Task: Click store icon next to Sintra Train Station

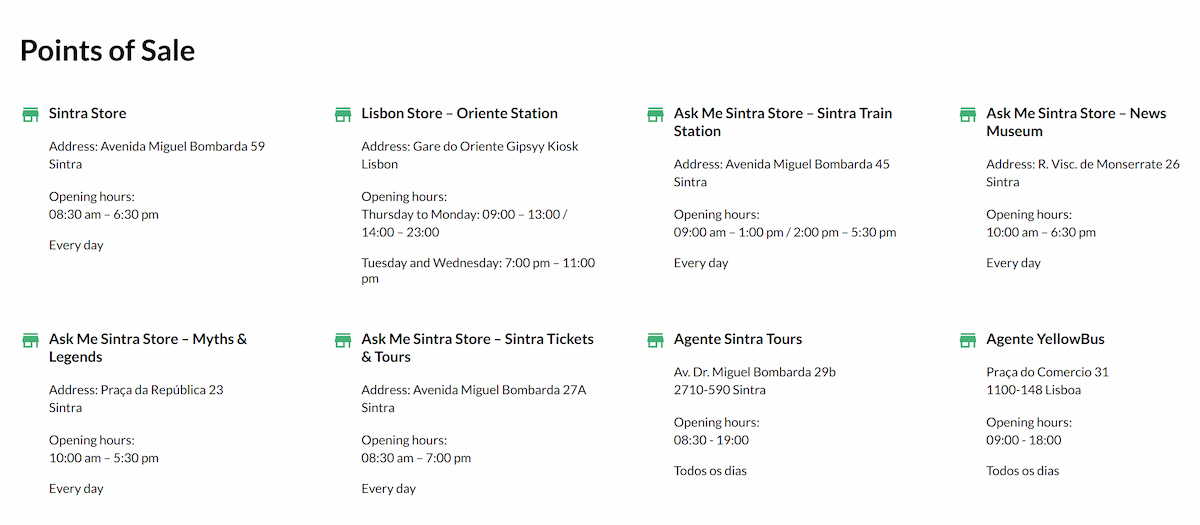Action: [656, 115]
